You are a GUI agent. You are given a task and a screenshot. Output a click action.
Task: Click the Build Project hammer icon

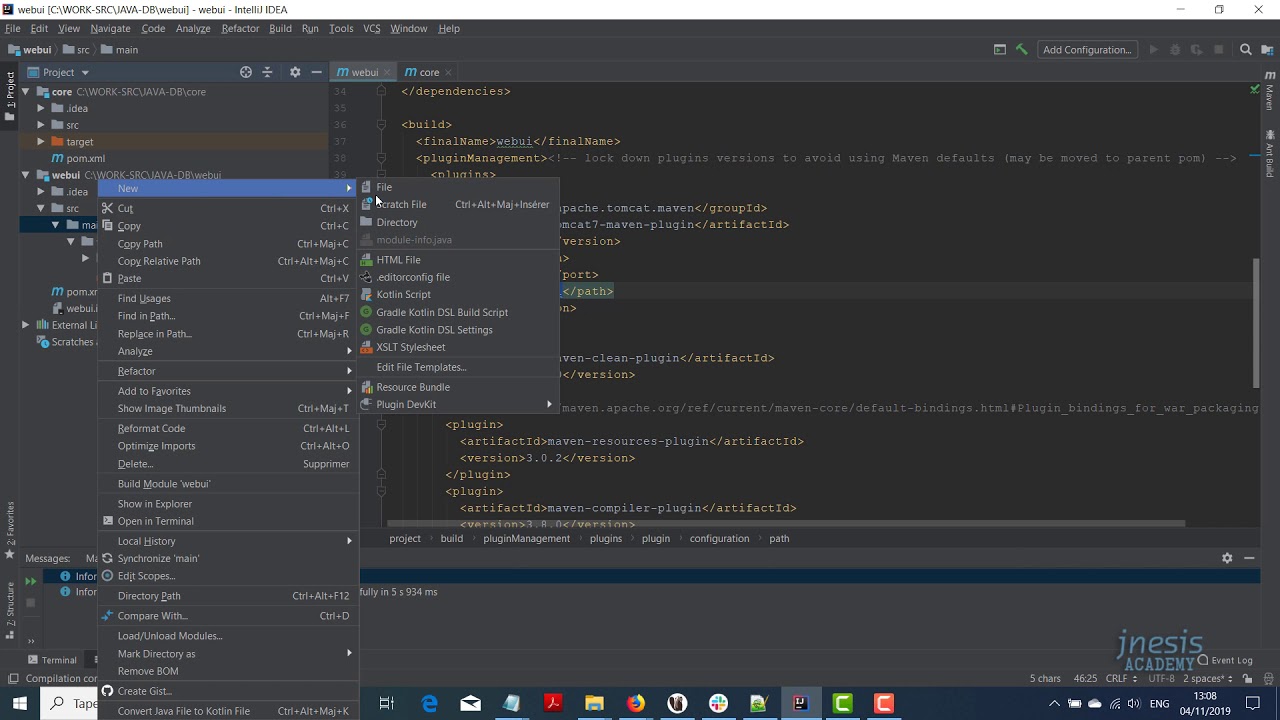[1021, 49]
